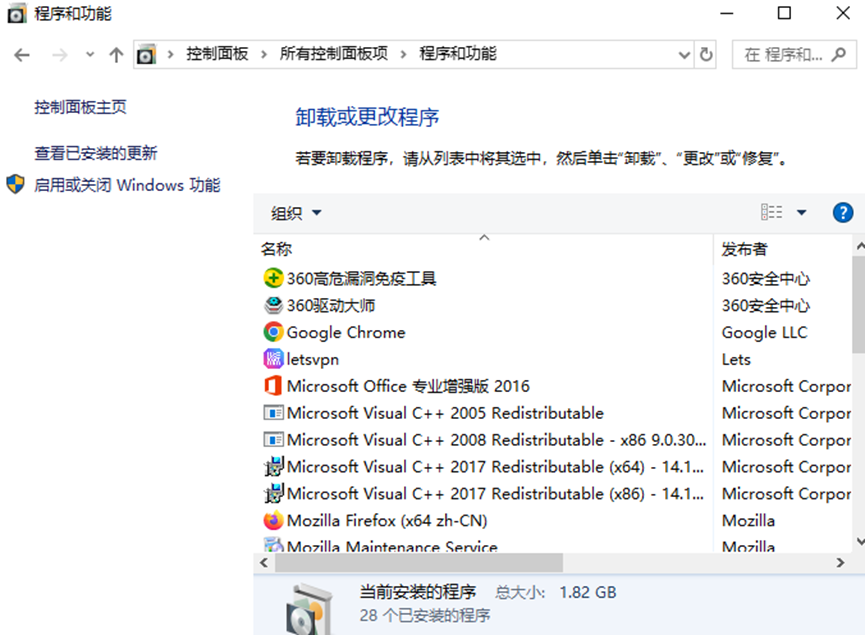Click the shield icon beside Windows 功能
The width and height of the screenshot is (865, 635).
tap(15, 184)
